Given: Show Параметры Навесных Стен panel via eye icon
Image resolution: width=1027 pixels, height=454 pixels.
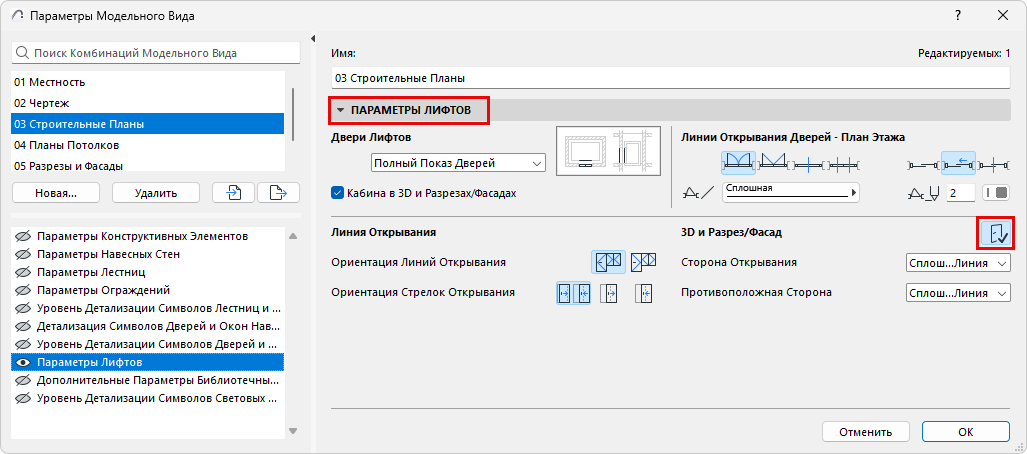Looking at the screenshot, I should 24,254.
